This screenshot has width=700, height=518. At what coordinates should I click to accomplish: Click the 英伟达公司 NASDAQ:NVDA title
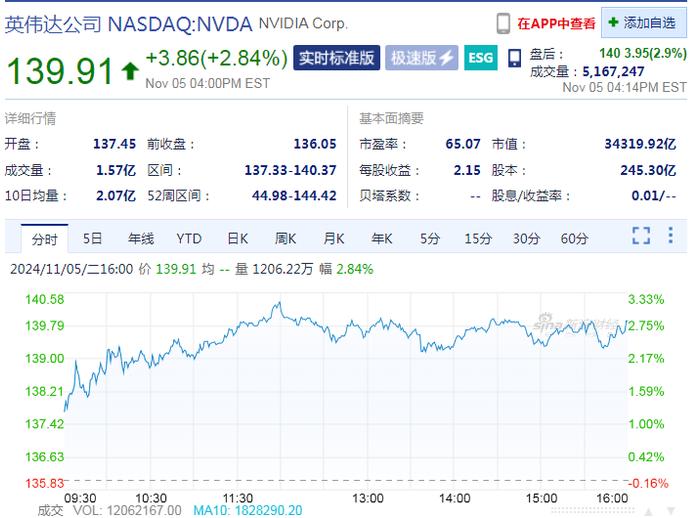(129, 24)
